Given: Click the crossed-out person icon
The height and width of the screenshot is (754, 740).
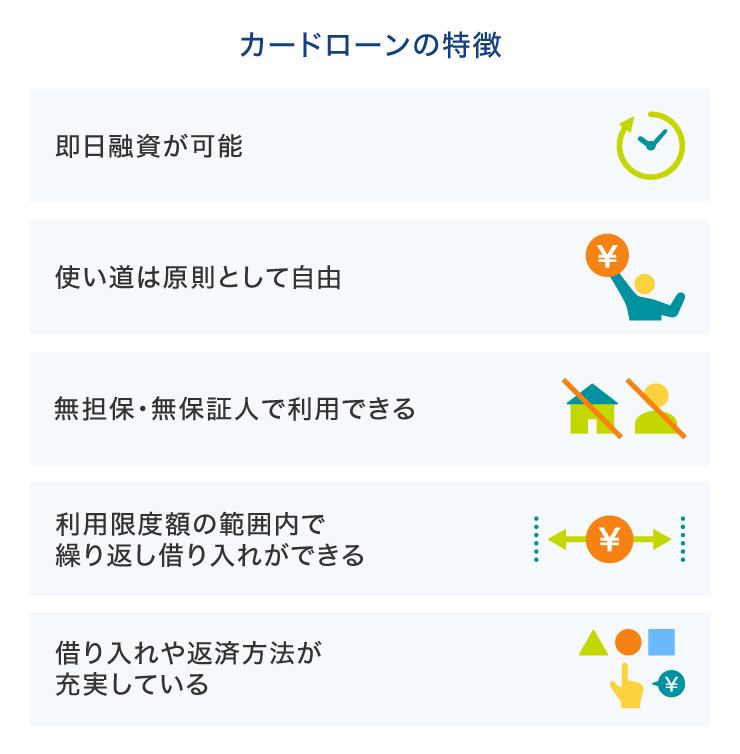Looking at the screenshot, I should coord(656,408).
